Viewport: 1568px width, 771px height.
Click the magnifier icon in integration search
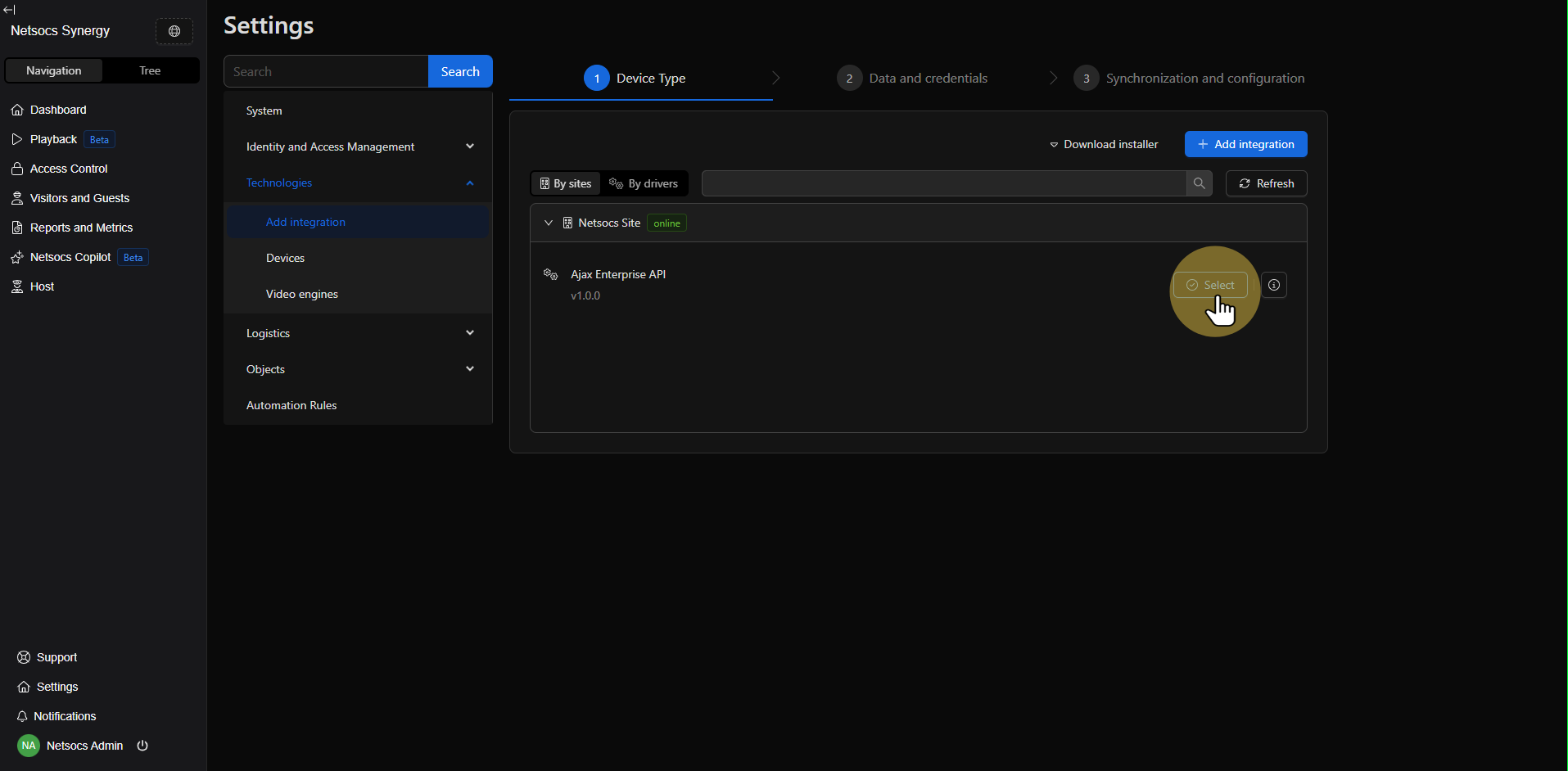(1199, 183)
